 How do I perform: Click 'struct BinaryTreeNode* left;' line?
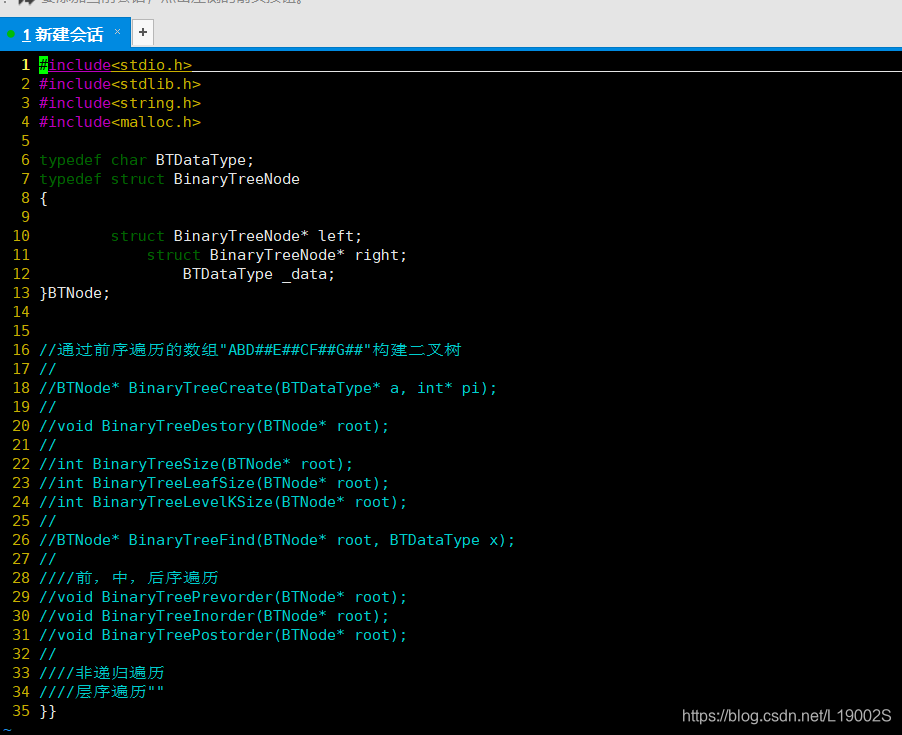[236, 236]
